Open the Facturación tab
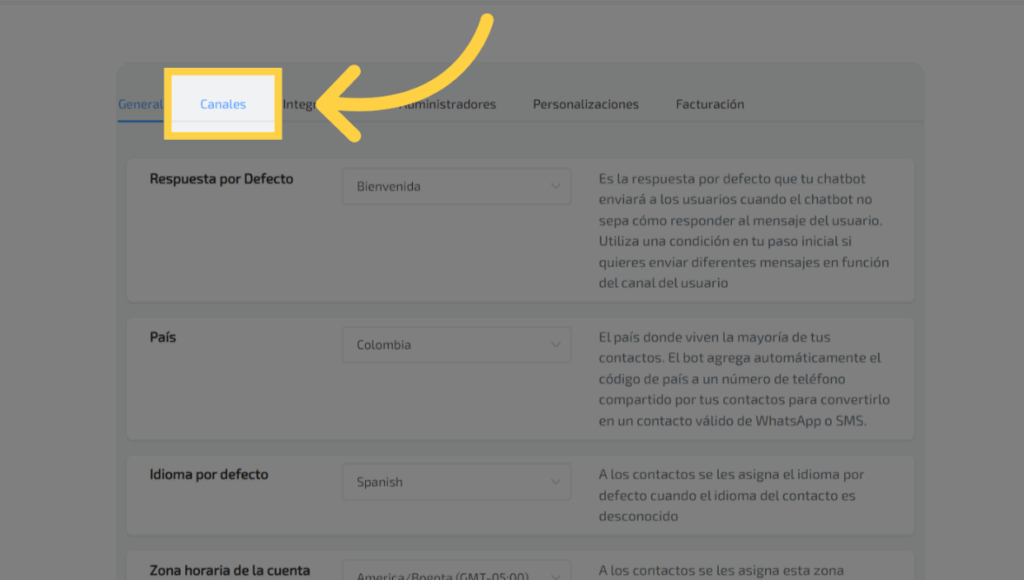Image resolution: width=1024 pixels, height=580 pixels. click(709, 104)
